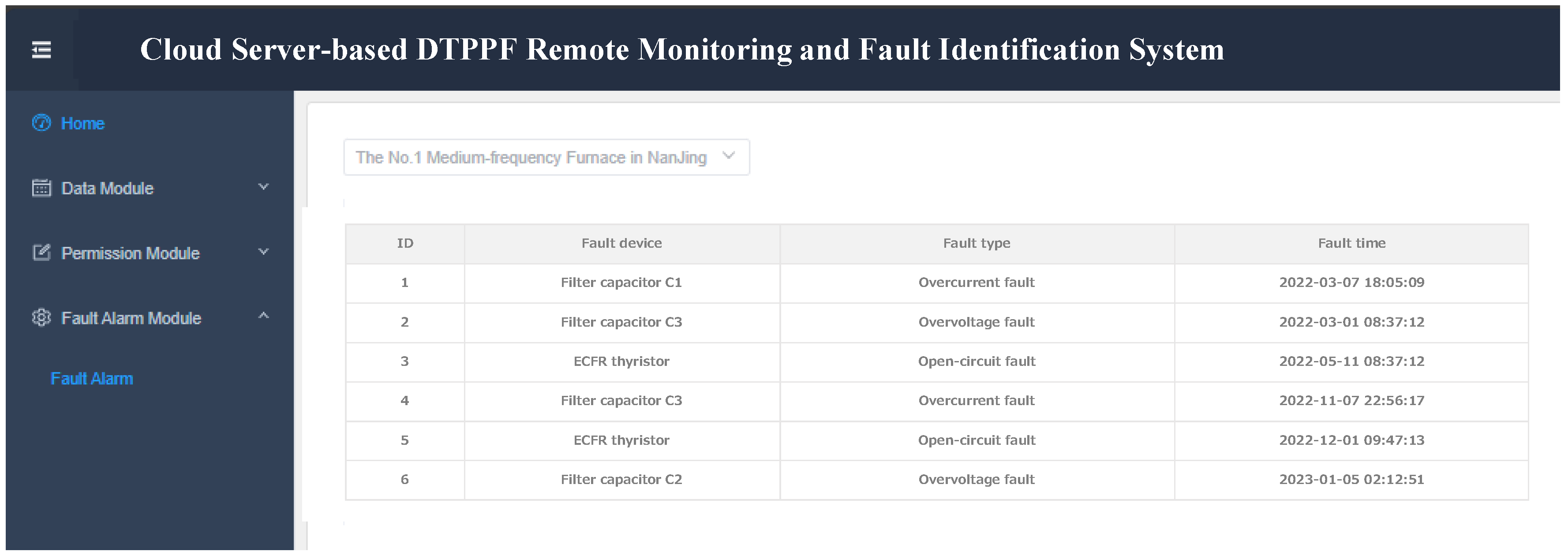Click the Fault Alarm Module gear icon
Viewport: 1568px width, 555px height.
(x=41, y=318)
